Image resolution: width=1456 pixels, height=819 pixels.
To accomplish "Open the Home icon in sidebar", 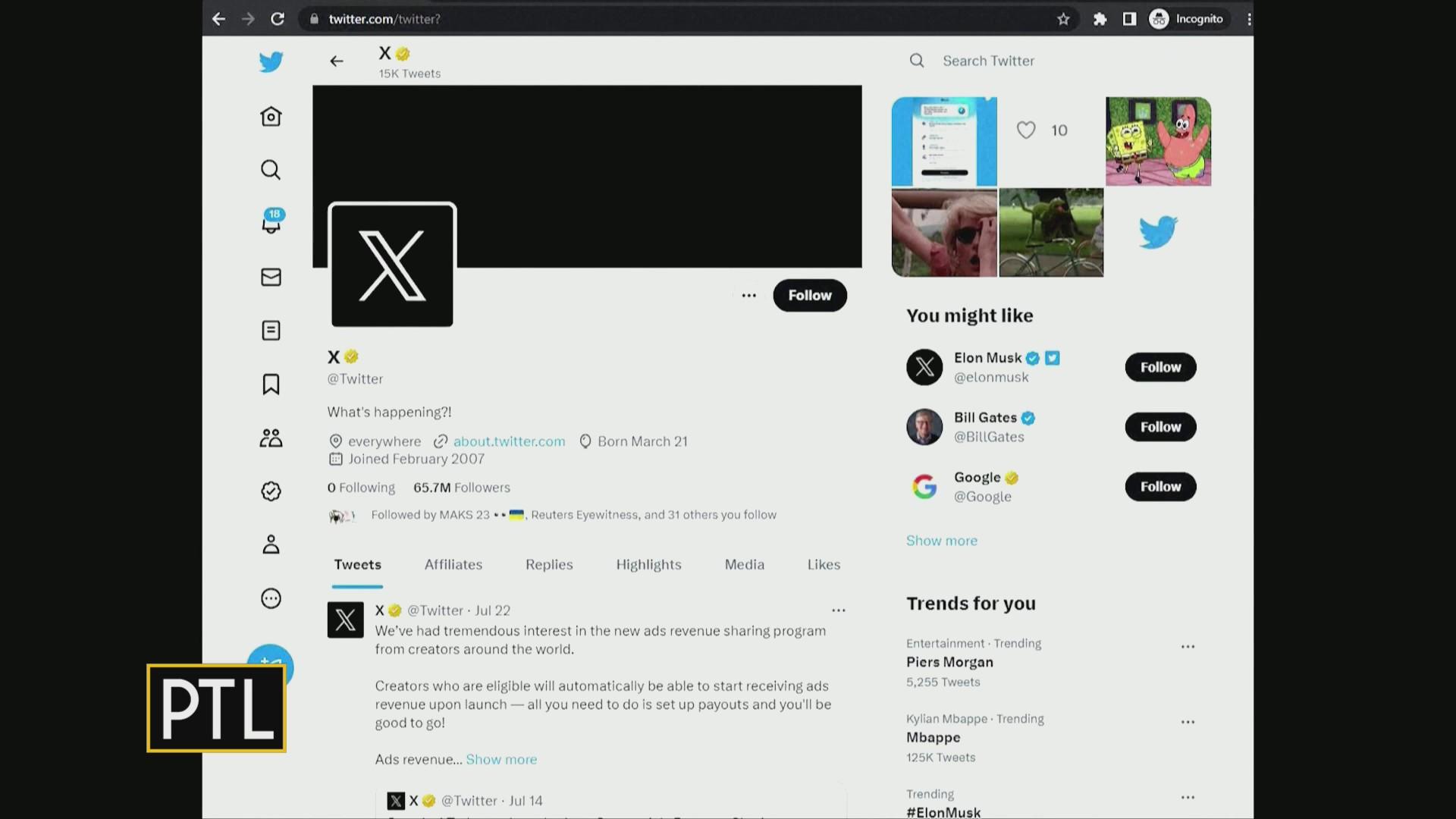I will [271, 116].
